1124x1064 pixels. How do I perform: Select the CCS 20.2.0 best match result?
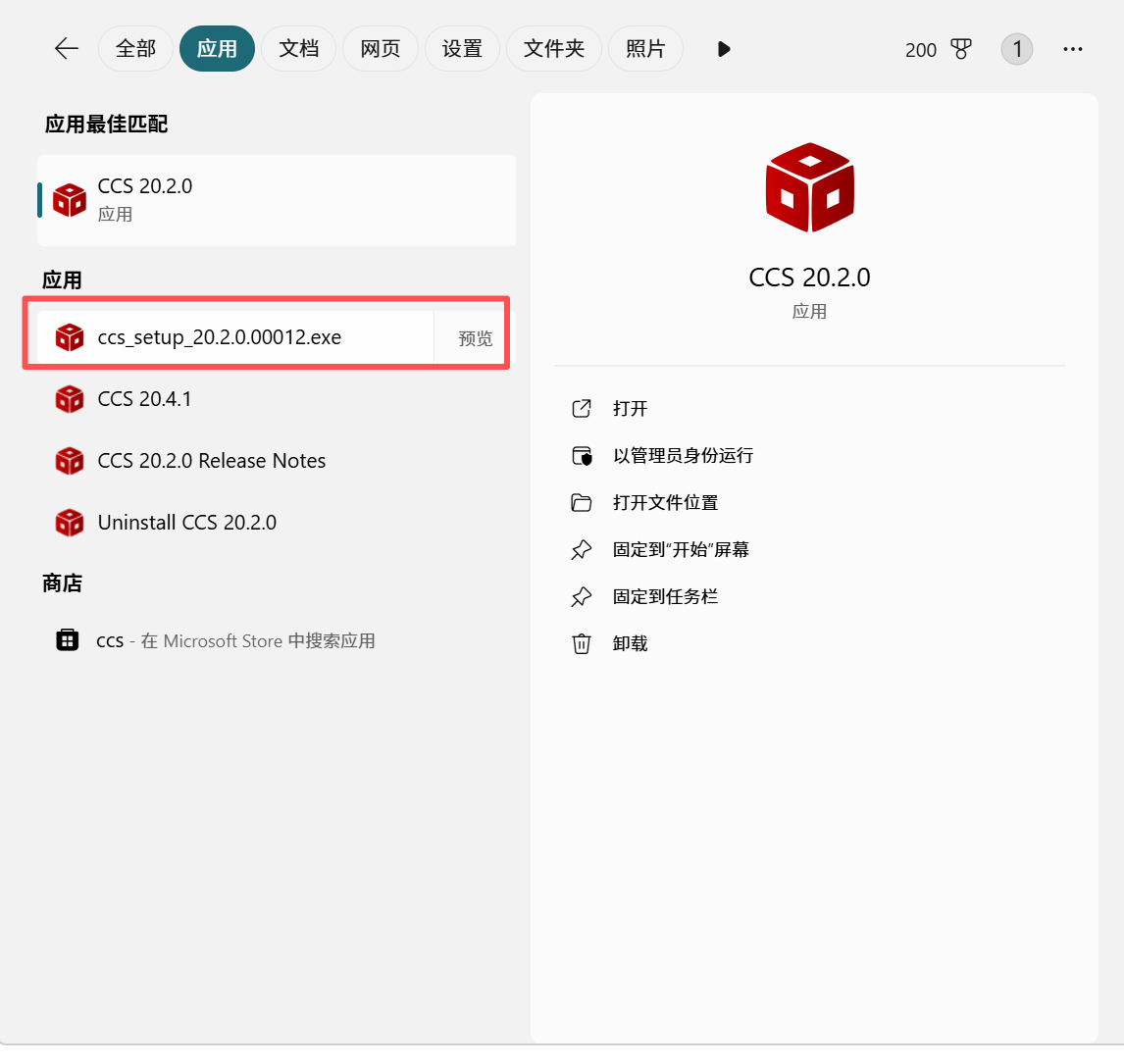coord(276,201)
